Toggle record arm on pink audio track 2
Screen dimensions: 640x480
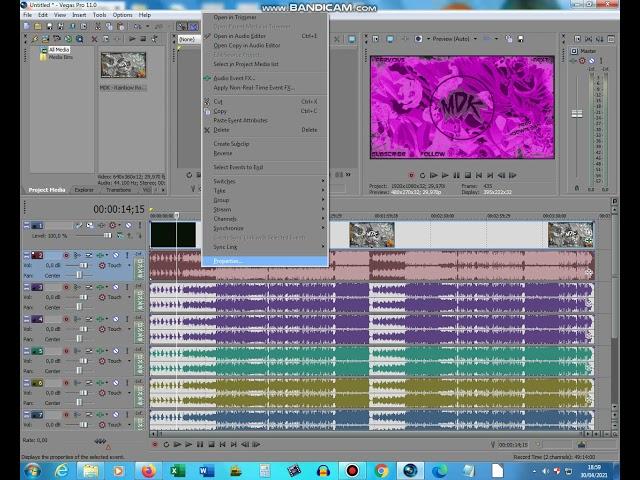coord(64,255)
